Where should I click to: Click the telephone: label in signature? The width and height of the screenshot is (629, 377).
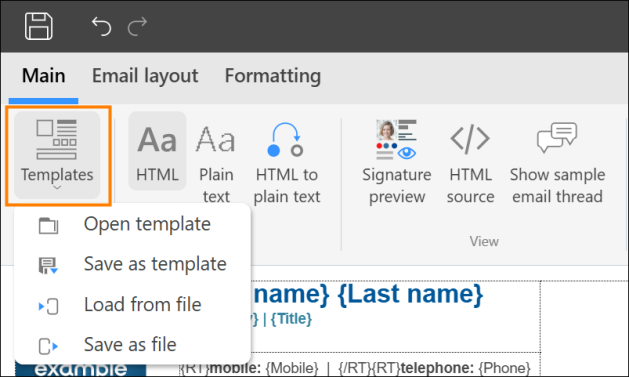click(438, 368)
